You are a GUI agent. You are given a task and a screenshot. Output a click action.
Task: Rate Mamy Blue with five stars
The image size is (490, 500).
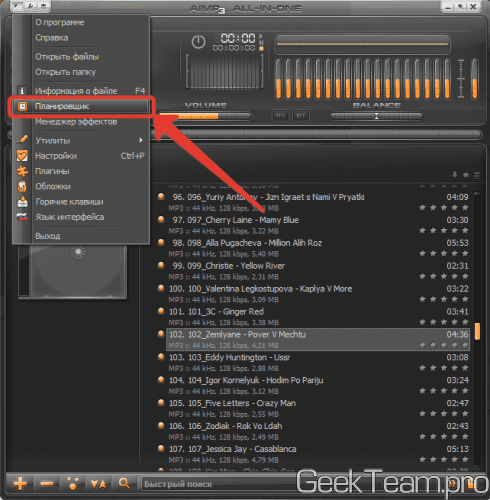[465, 230]
